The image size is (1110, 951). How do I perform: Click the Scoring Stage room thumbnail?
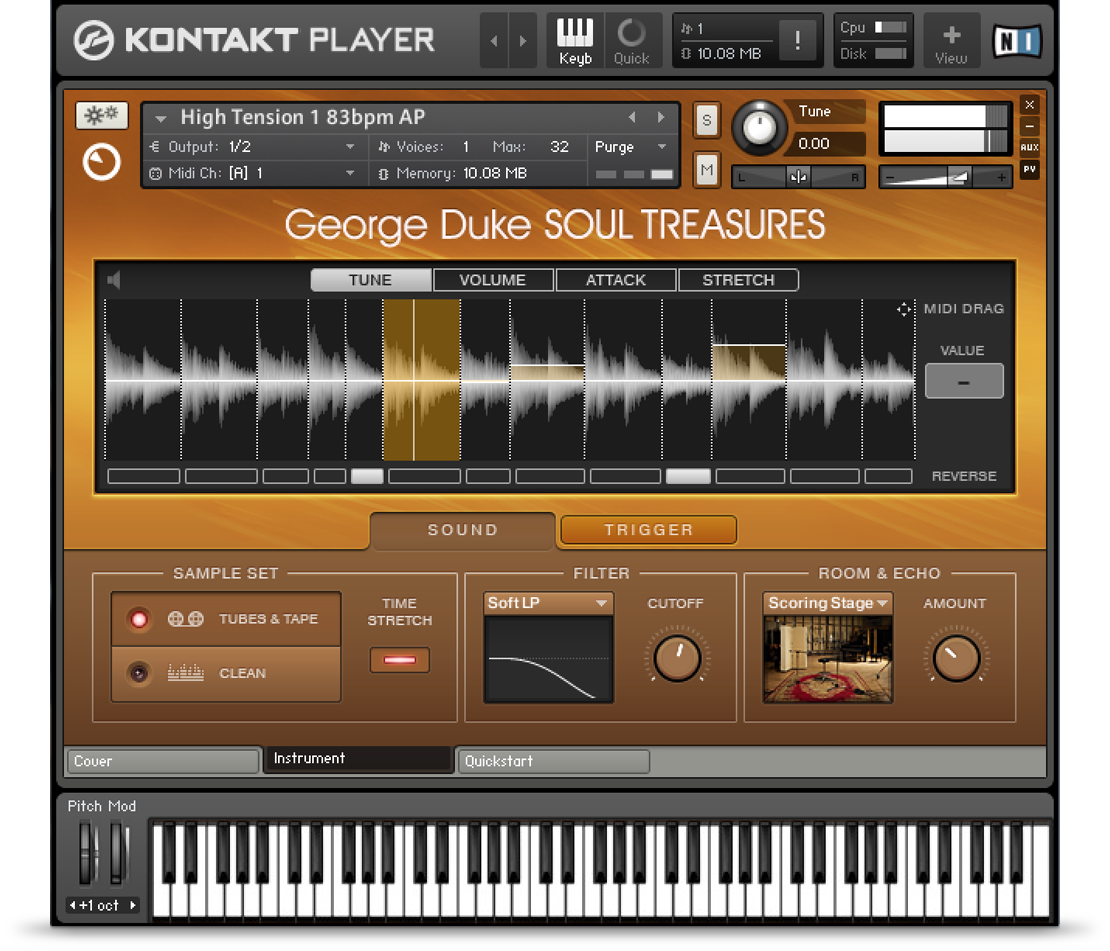[x=827, y=659]
